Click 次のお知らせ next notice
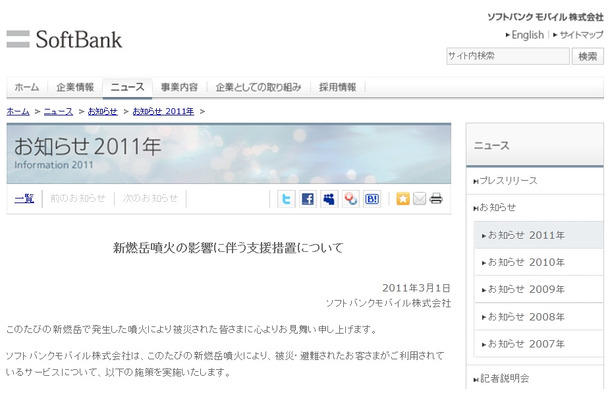 pos(150,198)
